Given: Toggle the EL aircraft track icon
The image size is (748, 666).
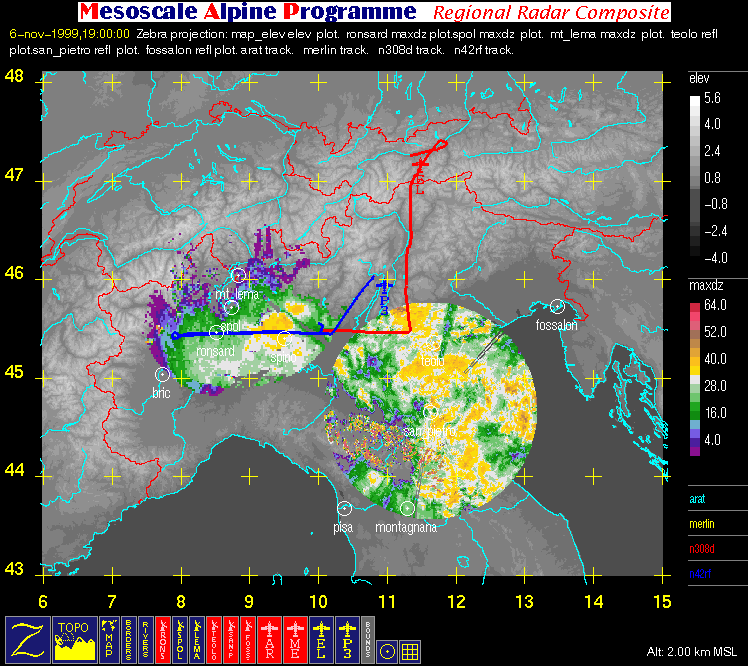Looking at the screenshot, I should [321, 639].
